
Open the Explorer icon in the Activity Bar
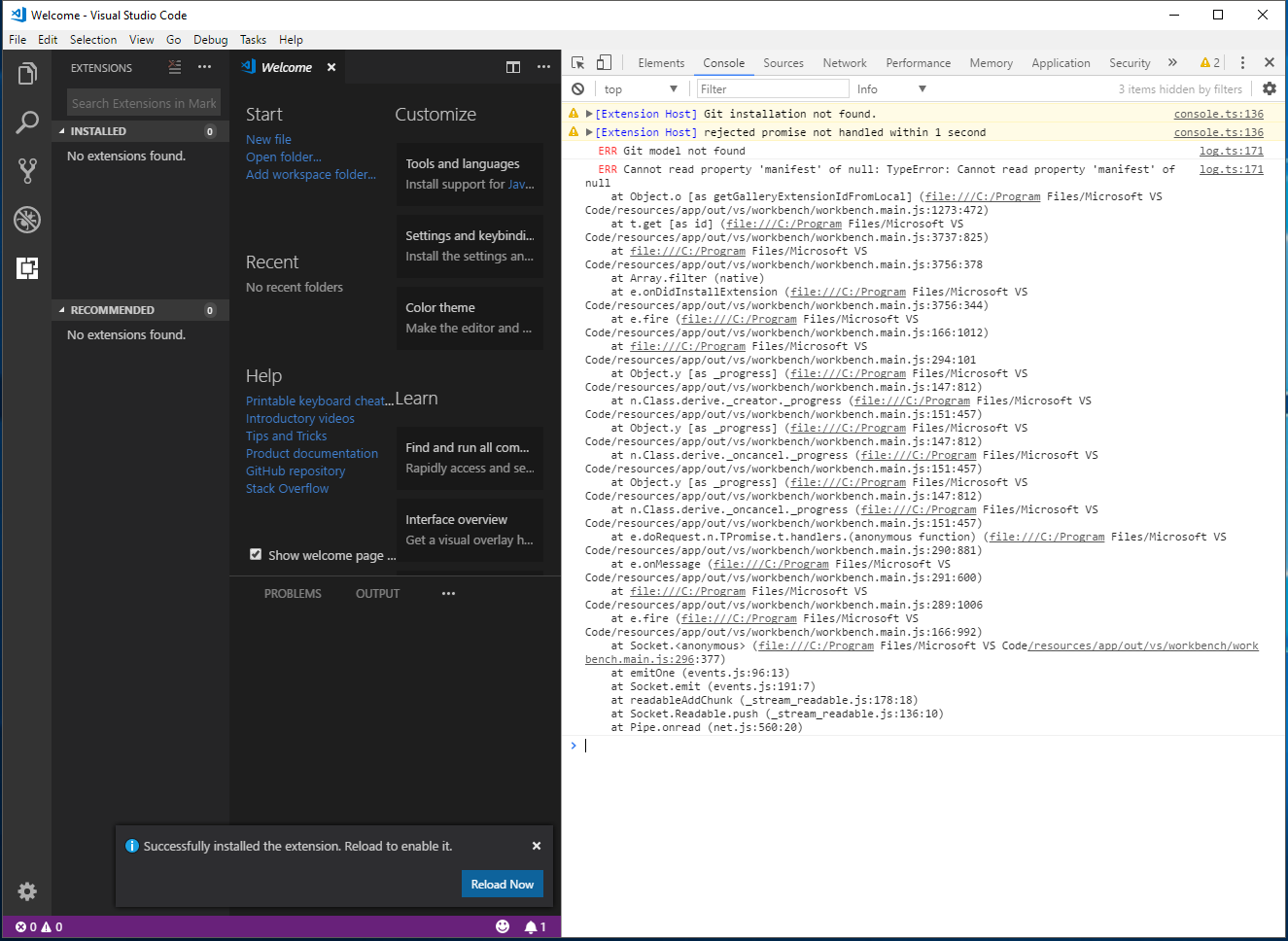coord(26,73)
